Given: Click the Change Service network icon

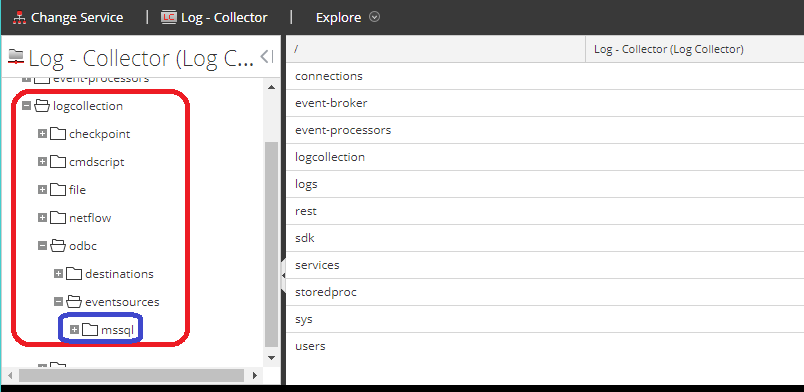Looking at the screenshot, I should pyautogui.click(x=19, y=17).
